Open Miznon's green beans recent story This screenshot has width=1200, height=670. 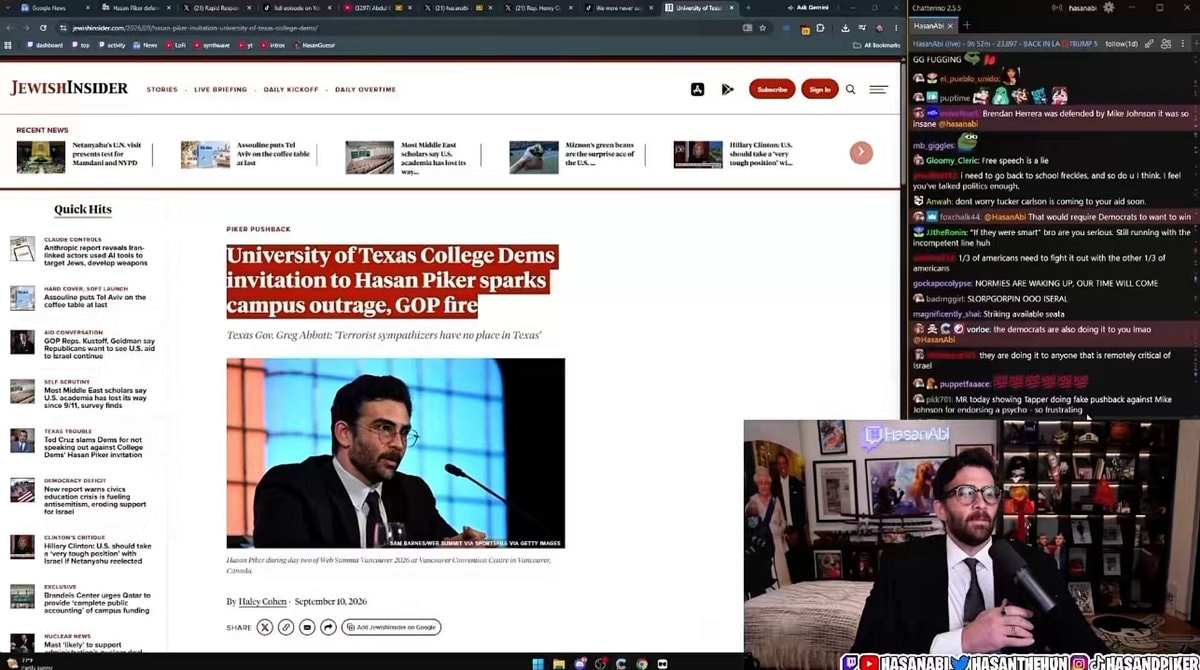[573, 156]
